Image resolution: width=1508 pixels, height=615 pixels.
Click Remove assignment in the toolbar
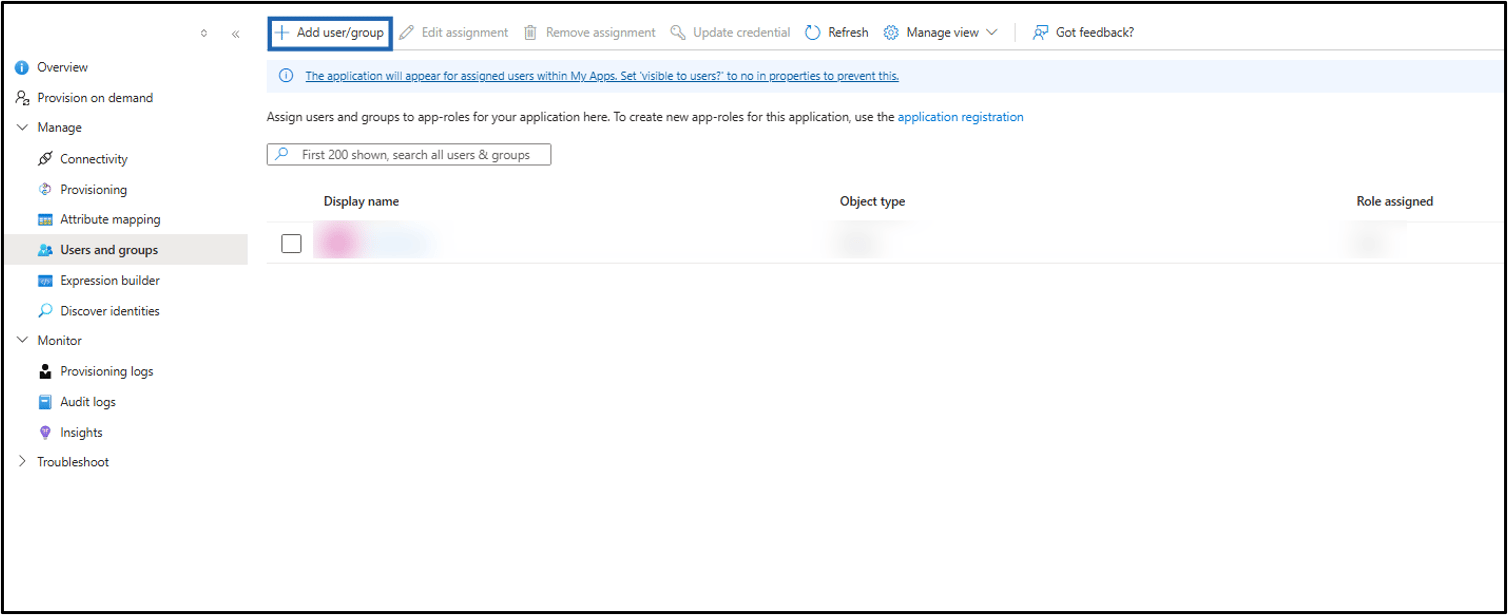590,32
